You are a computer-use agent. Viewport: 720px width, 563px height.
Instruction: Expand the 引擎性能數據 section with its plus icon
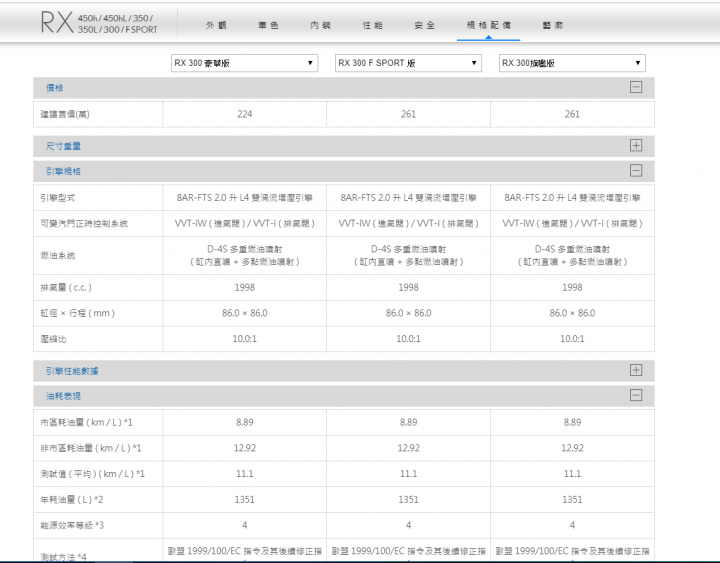636,370
